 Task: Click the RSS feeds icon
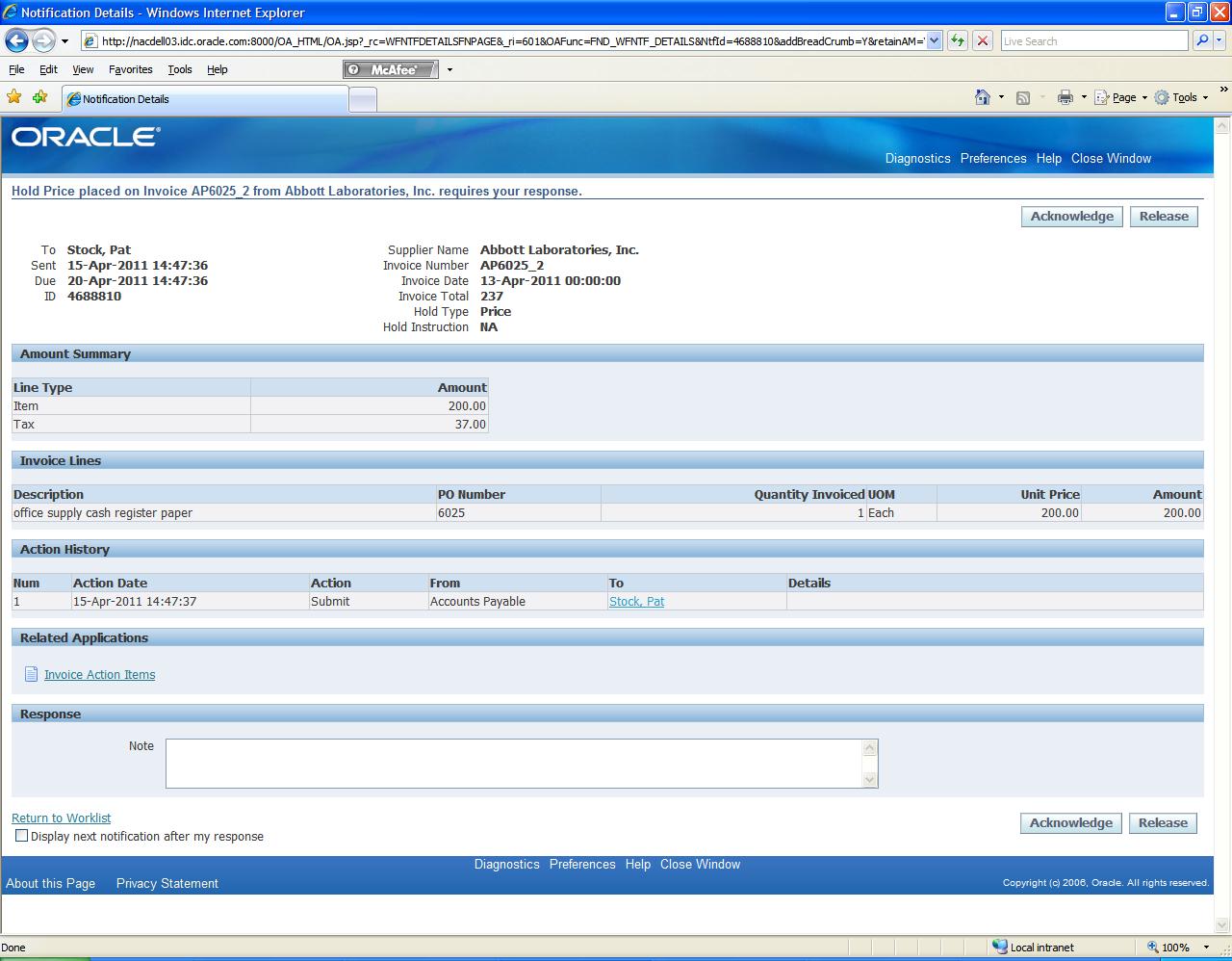point(1023,97)
